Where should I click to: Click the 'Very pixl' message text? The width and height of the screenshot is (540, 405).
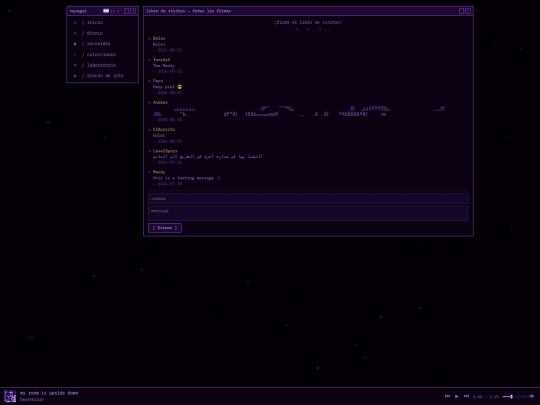[164, 87]
